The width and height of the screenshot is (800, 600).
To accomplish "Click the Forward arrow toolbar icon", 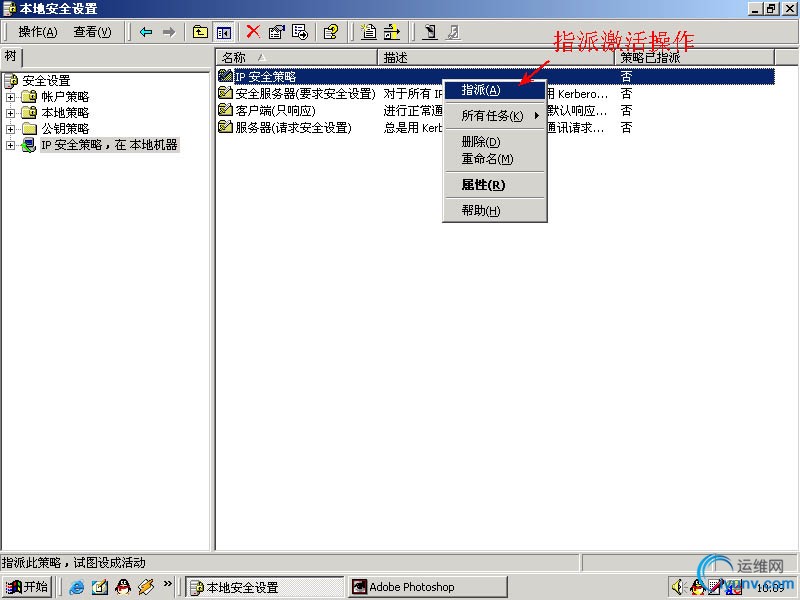I will (x=169, y=33).
